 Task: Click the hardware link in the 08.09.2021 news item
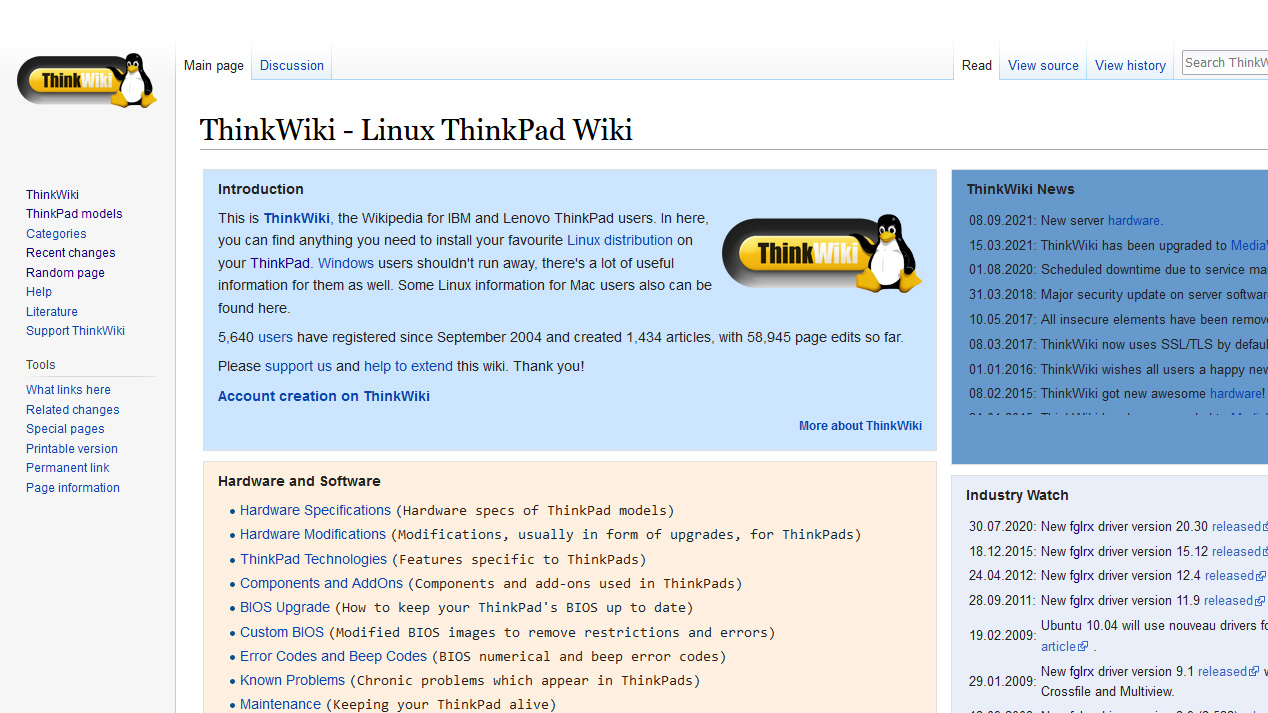pyautogui.click(x=1134, y=221)
